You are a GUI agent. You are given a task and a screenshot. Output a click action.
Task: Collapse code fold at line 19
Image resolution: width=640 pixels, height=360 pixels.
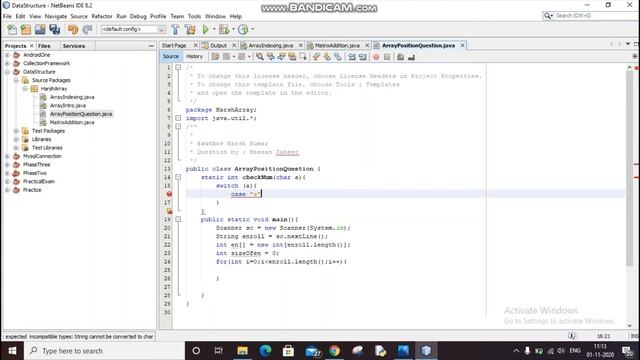click(x=178, y=219)
